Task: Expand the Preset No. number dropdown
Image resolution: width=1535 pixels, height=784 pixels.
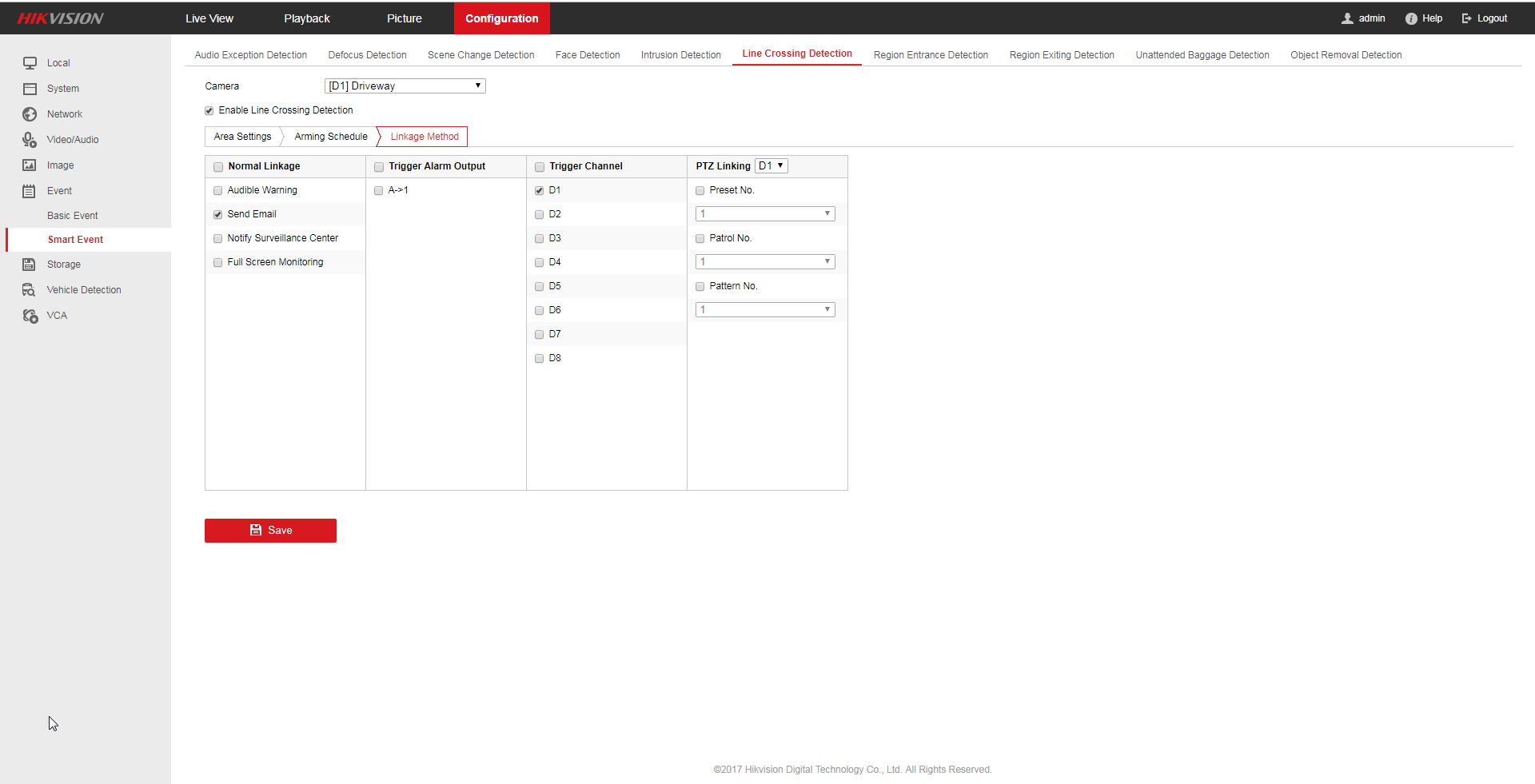Action: tap(765, 214)
